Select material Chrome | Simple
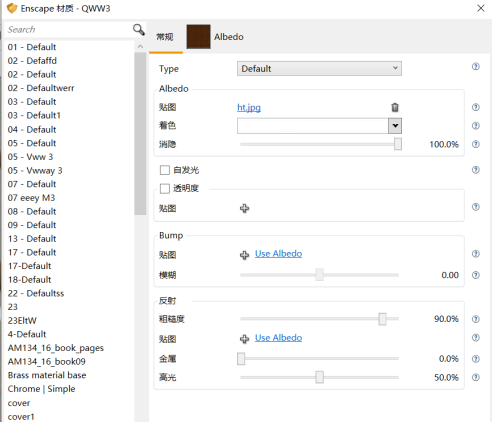Screen dimensions: 492x422 (42, 389)
